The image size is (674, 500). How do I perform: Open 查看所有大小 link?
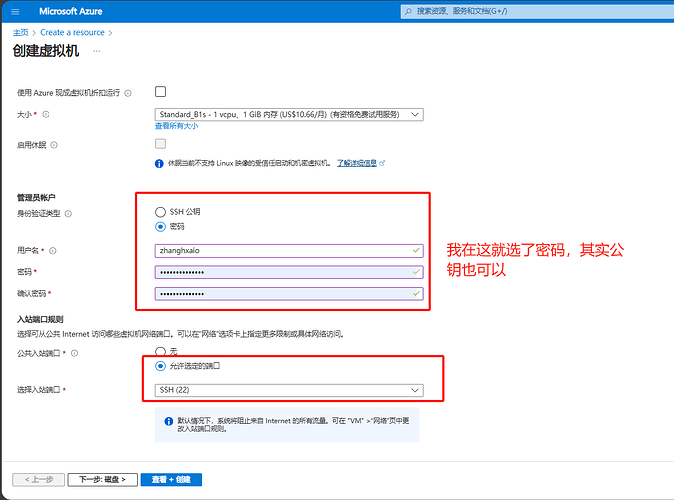(177, 126)
